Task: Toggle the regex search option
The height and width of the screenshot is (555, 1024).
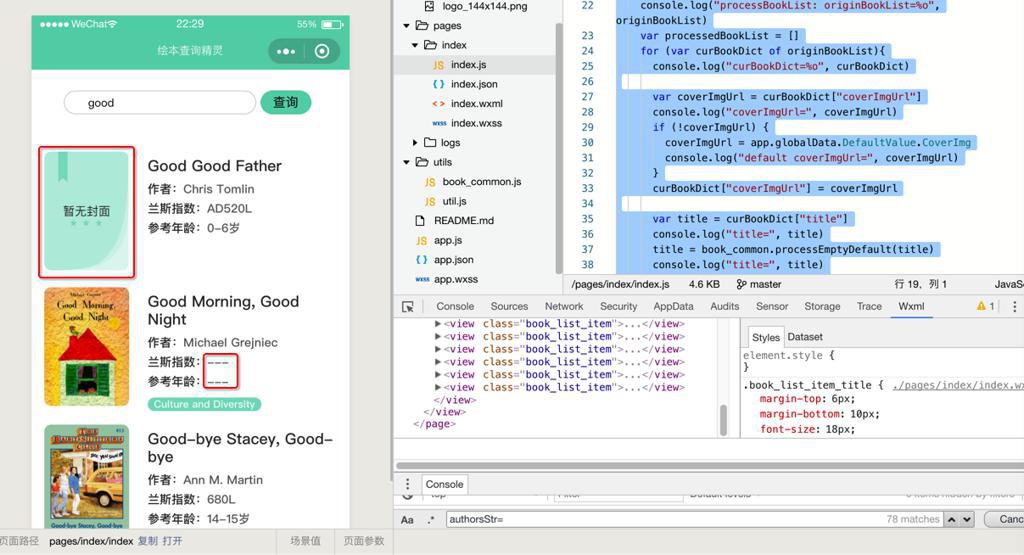Action: (431, 520)
